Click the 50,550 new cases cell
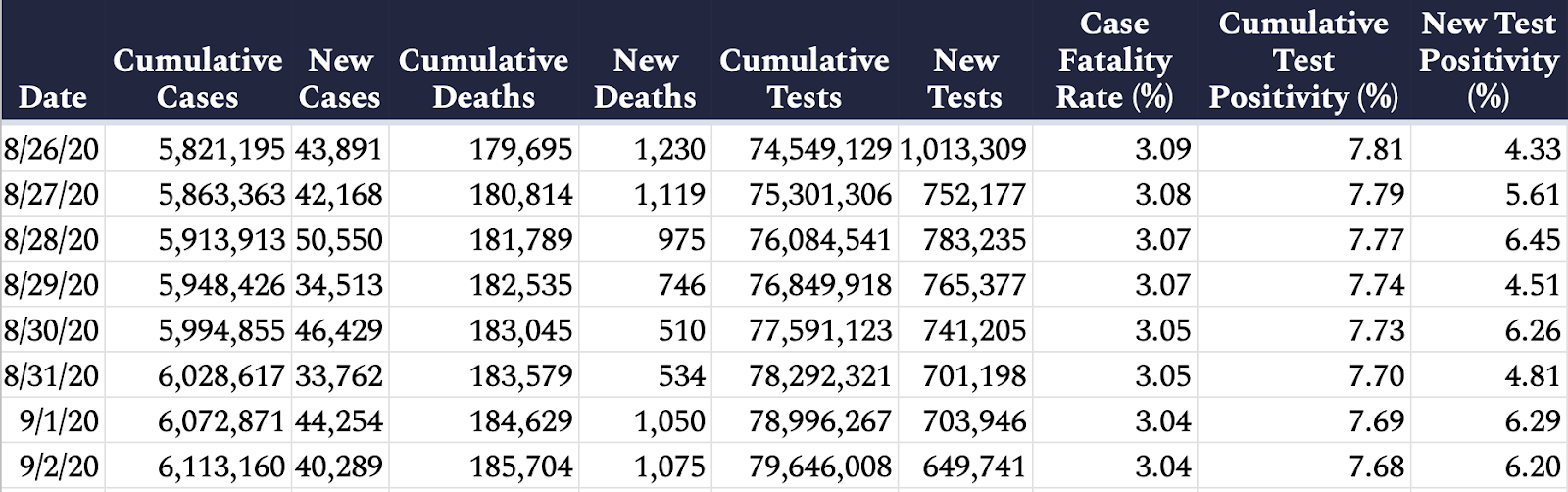The width and height of the screenshot is (1568, 492). click(338, 239)
